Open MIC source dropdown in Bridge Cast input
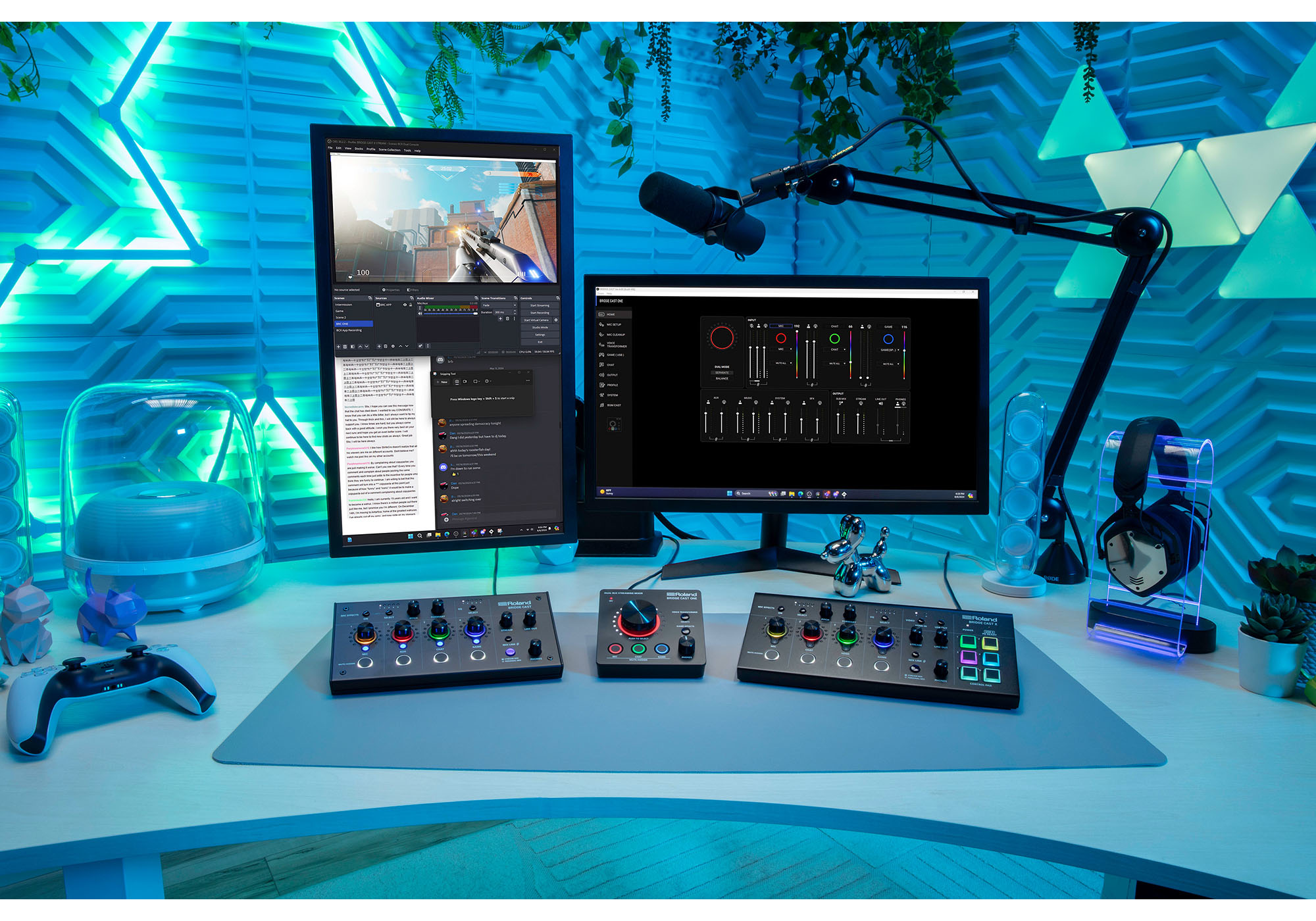 click(781, 349)
